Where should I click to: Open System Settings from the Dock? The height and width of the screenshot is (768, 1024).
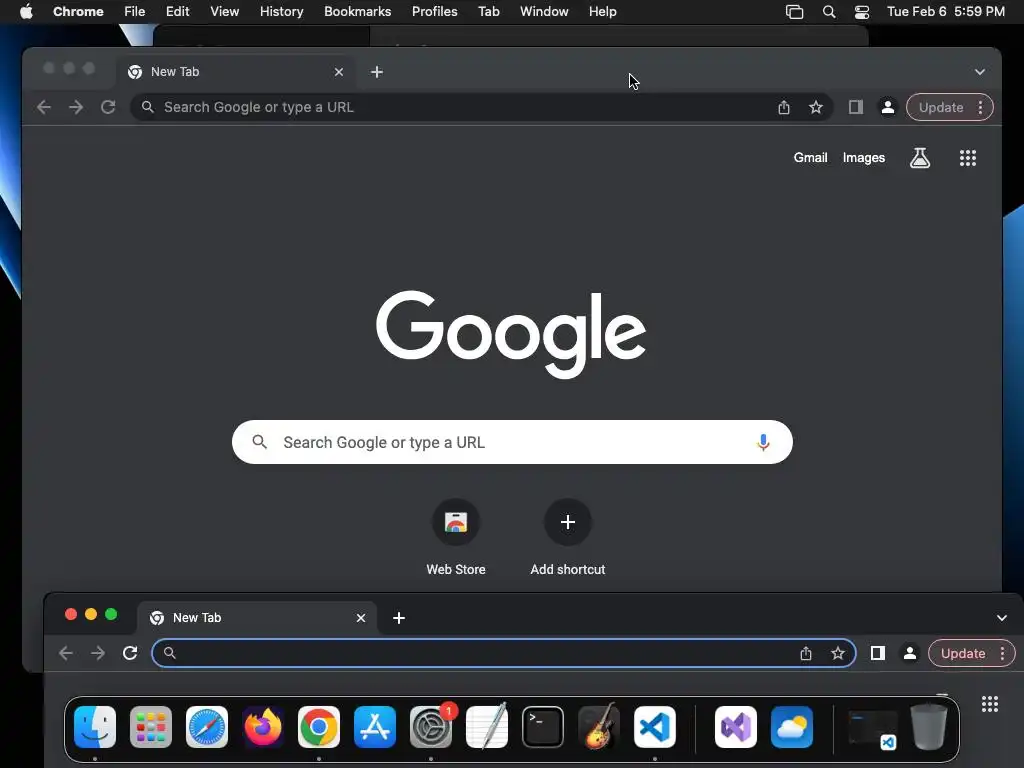[431, 726]
